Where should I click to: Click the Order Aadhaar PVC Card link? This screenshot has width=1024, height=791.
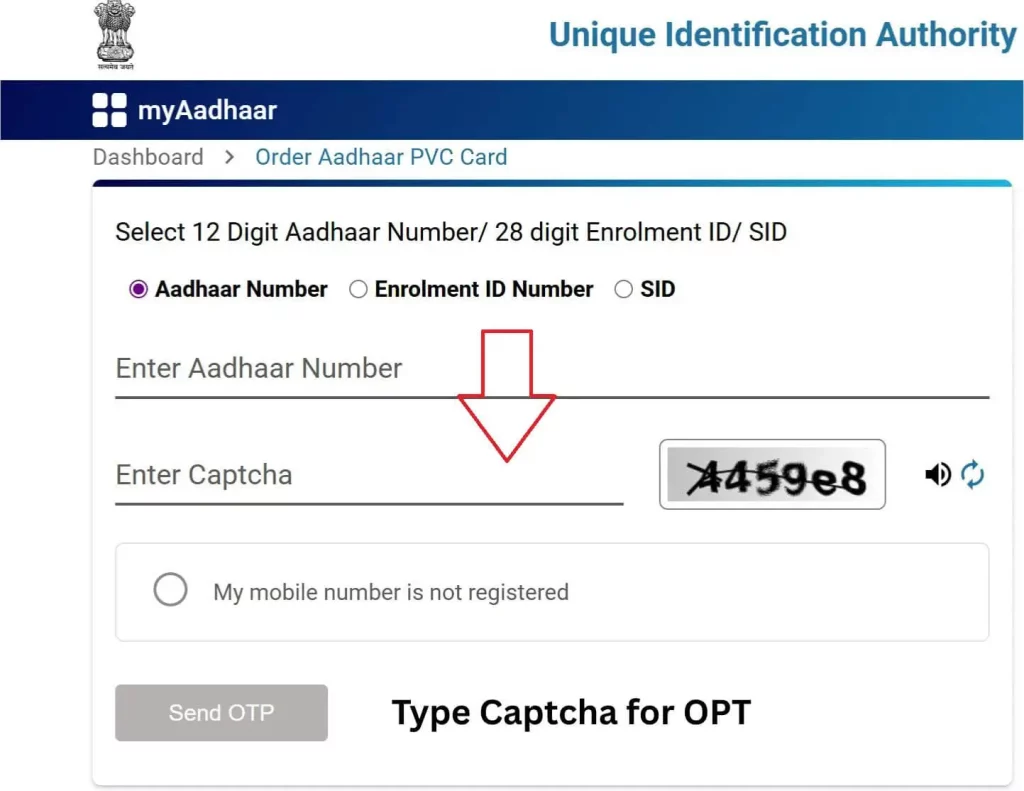tap(381, 157)
